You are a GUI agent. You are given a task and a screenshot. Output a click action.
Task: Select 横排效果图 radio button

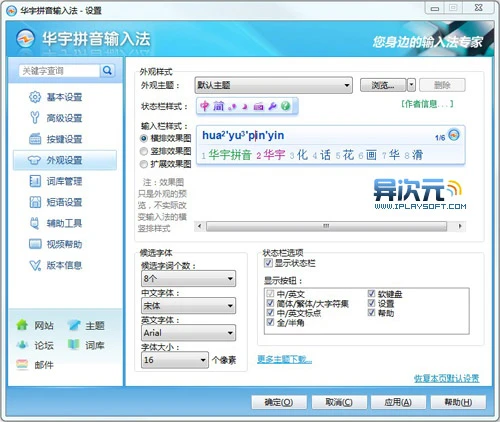pos(144,138)
